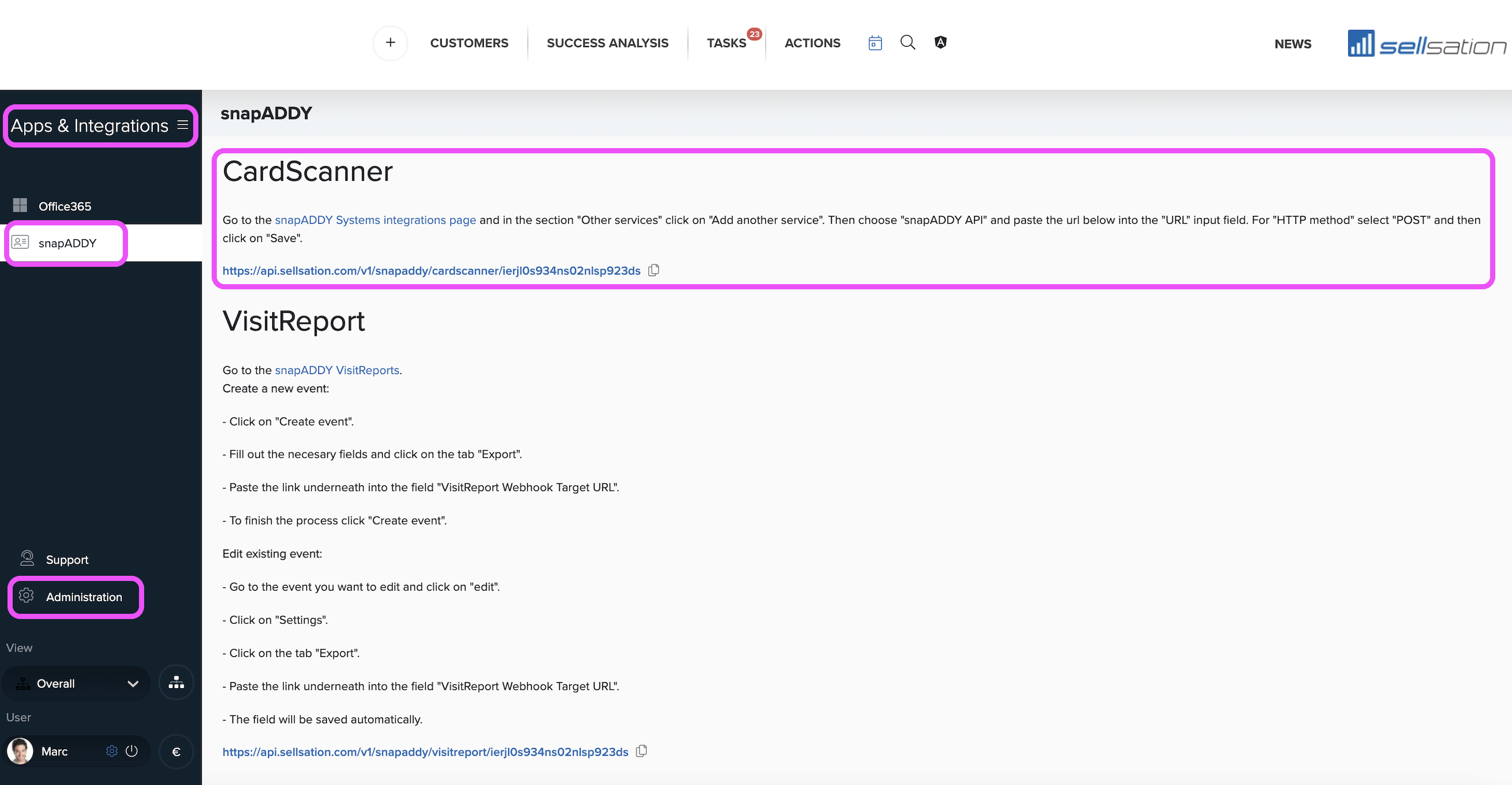Open snapADDY VisitReports link
Viewport: 1512px width, 785px height.
[x=337, y=370]
